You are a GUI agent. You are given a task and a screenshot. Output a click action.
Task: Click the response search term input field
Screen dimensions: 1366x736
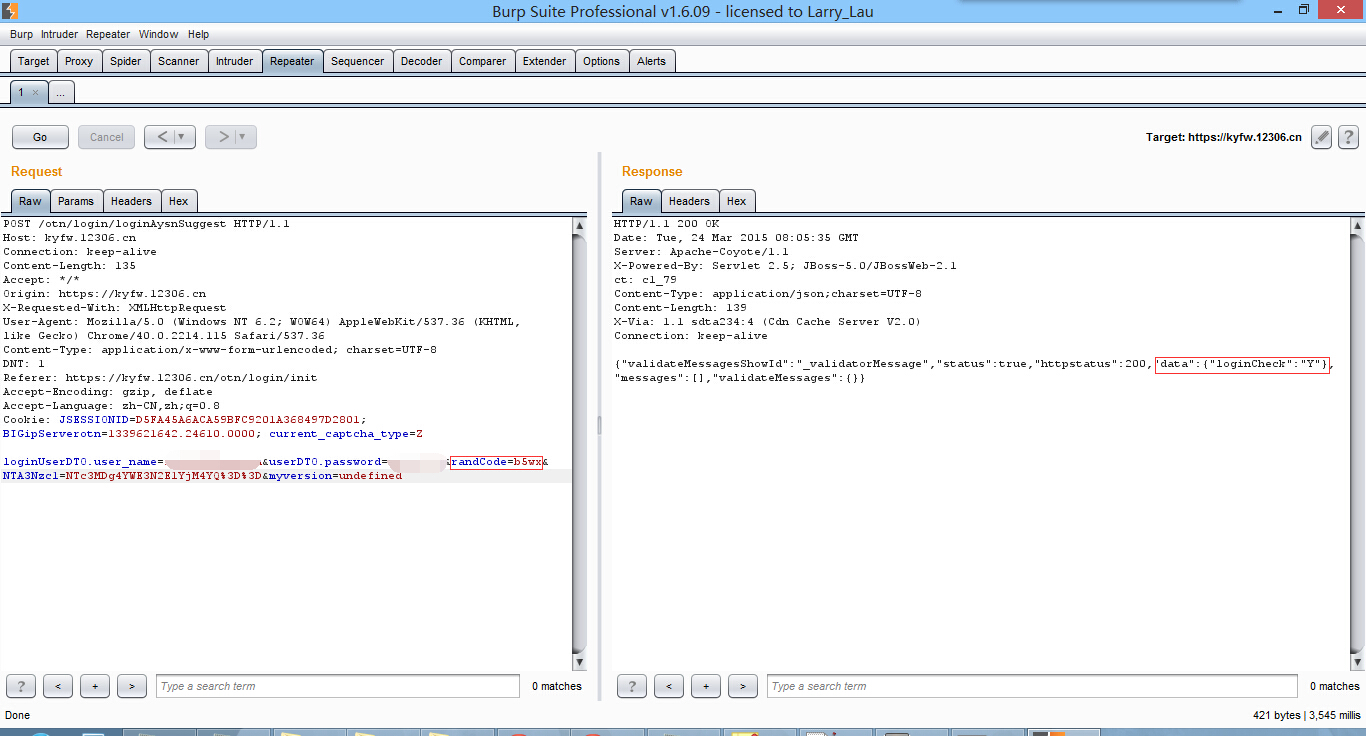[1032, 686]
